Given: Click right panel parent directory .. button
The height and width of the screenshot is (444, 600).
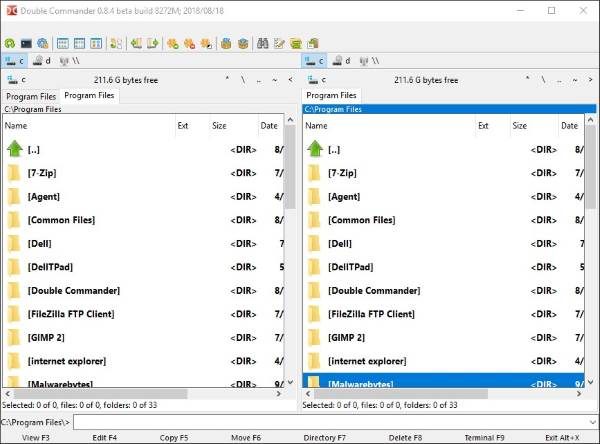Looking at the screenshot, I should pos(559,80).
